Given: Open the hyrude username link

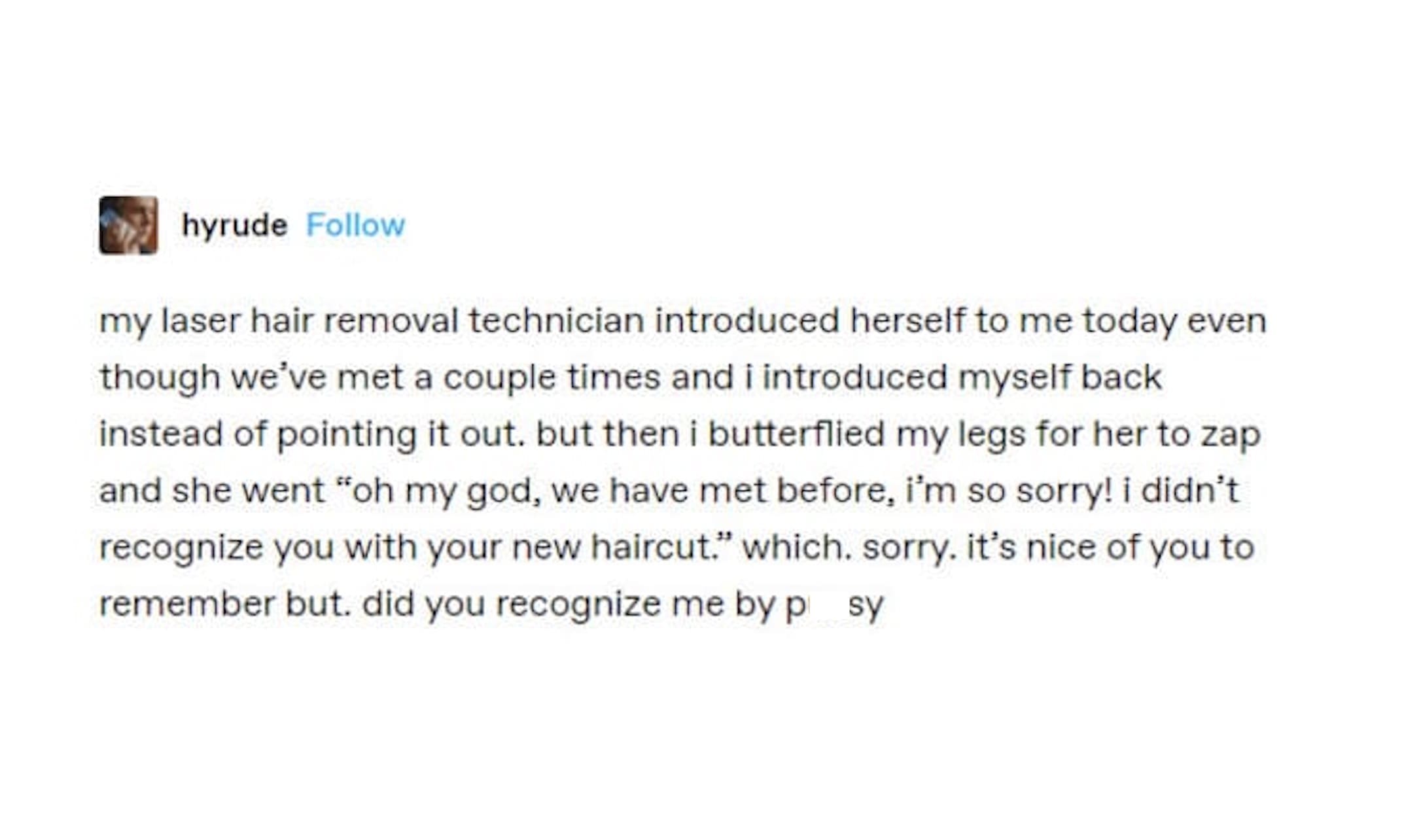Looking at the screenshot, I should (234, 226).
